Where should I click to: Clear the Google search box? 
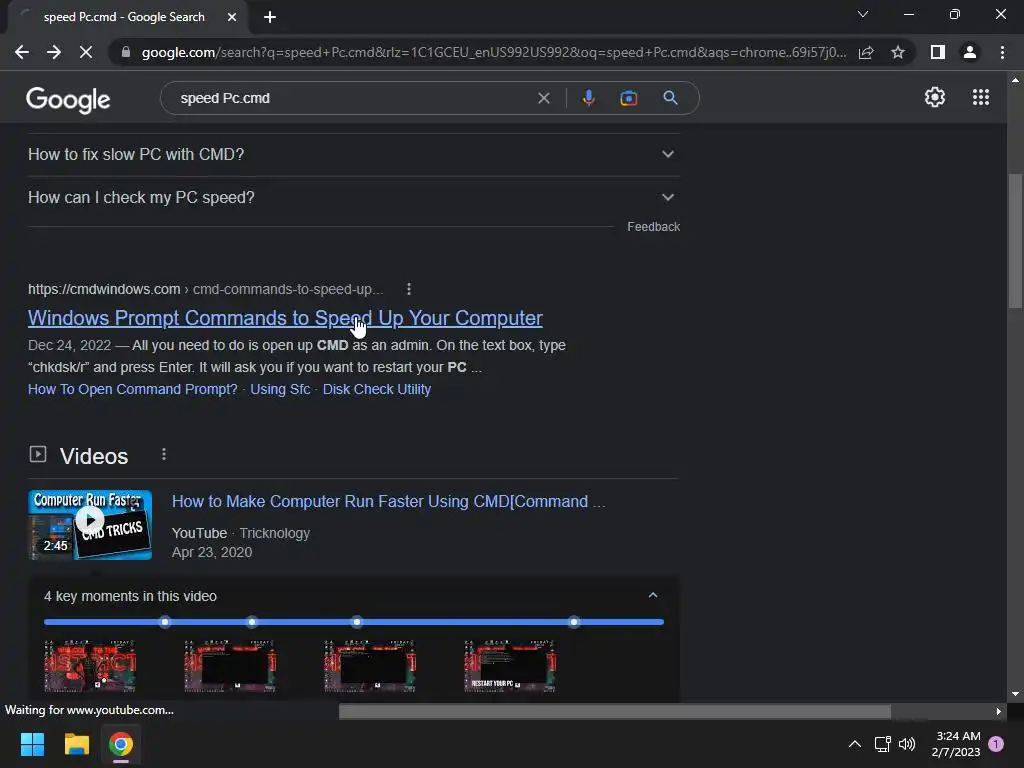click(543, 98)
